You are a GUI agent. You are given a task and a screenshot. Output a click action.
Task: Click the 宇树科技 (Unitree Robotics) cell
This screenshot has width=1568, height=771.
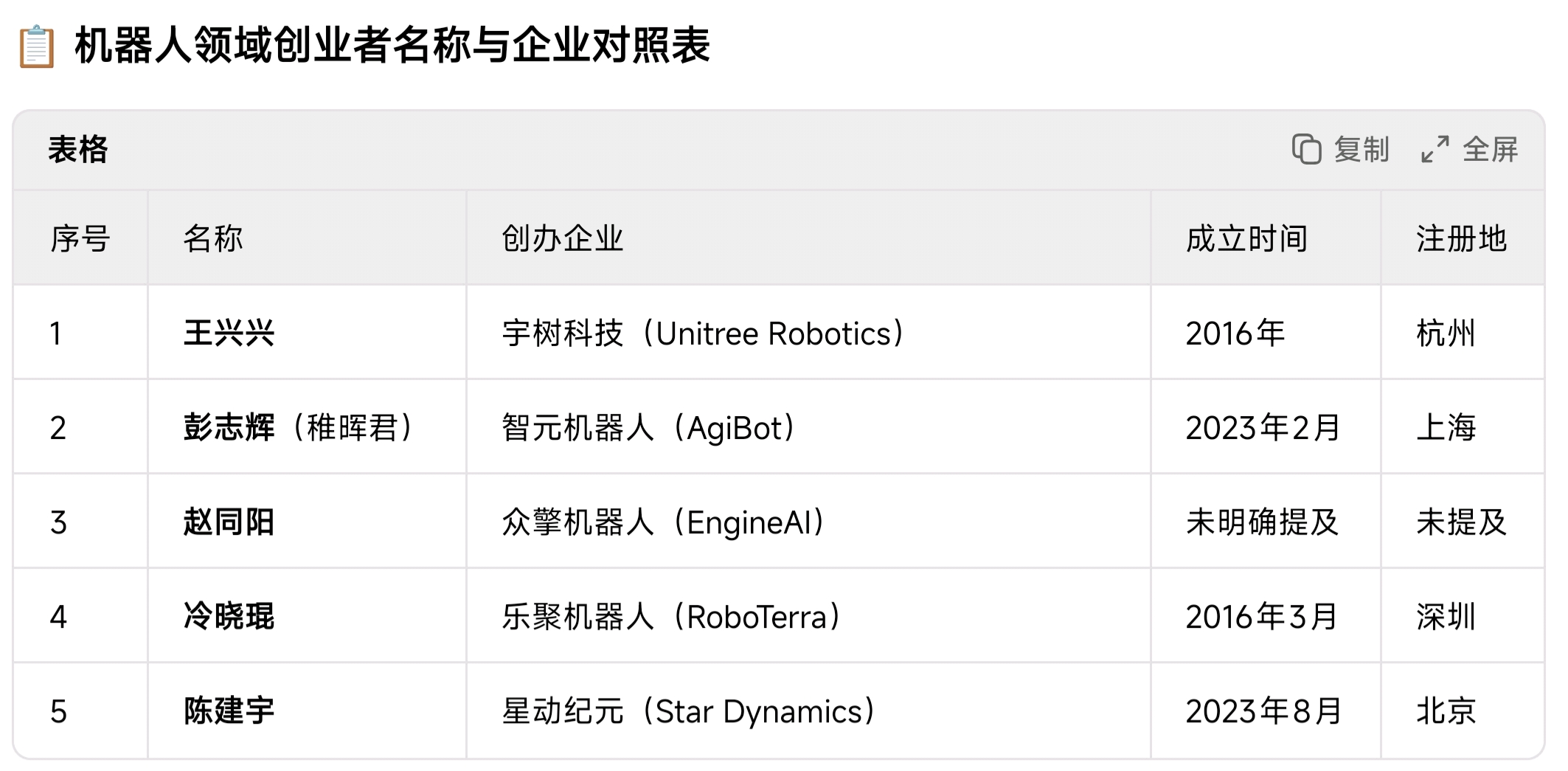pyautogui.click(x=808, y=333)
